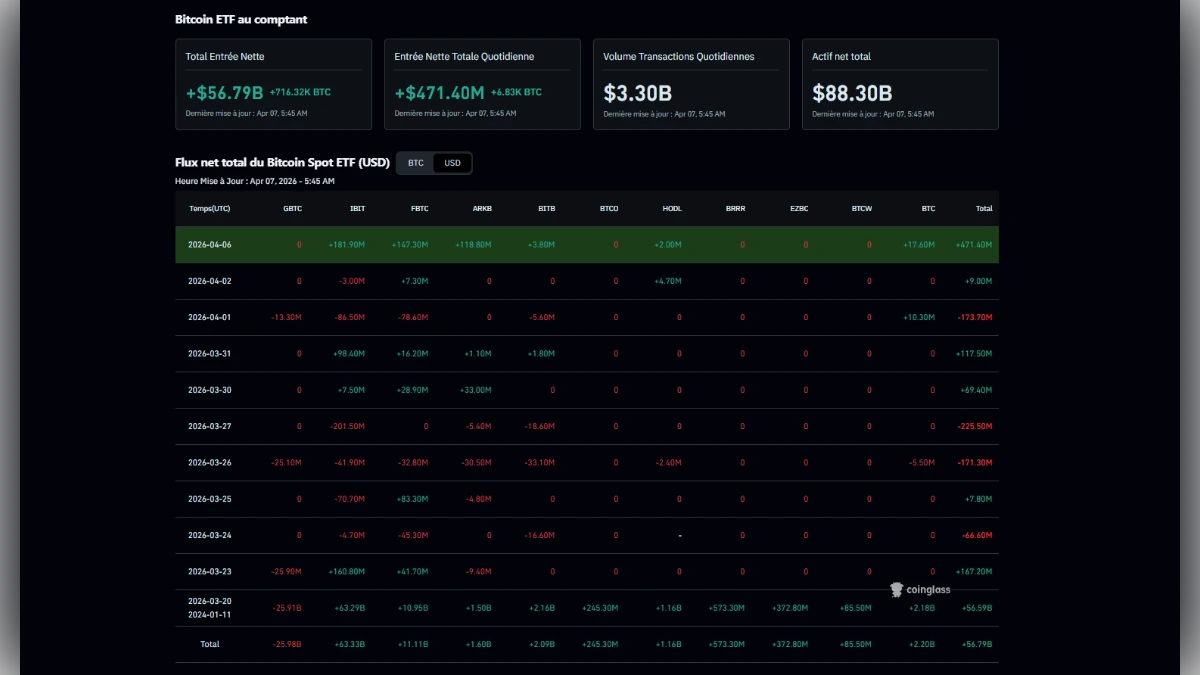Select the Flux net total section title
The height and width of the screenshot is (675, 1200).
(283, 162)
